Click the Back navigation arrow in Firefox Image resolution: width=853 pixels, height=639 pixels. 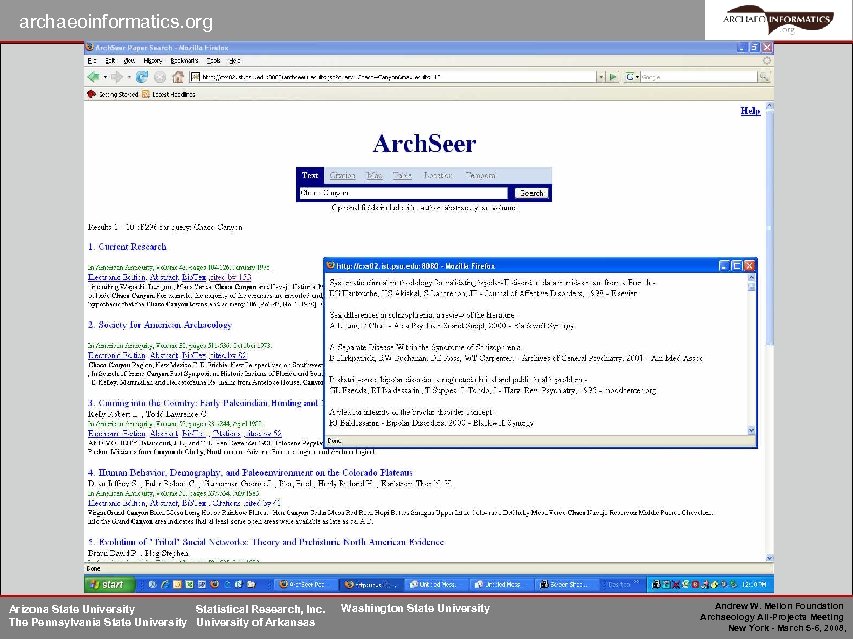point(94,77)
